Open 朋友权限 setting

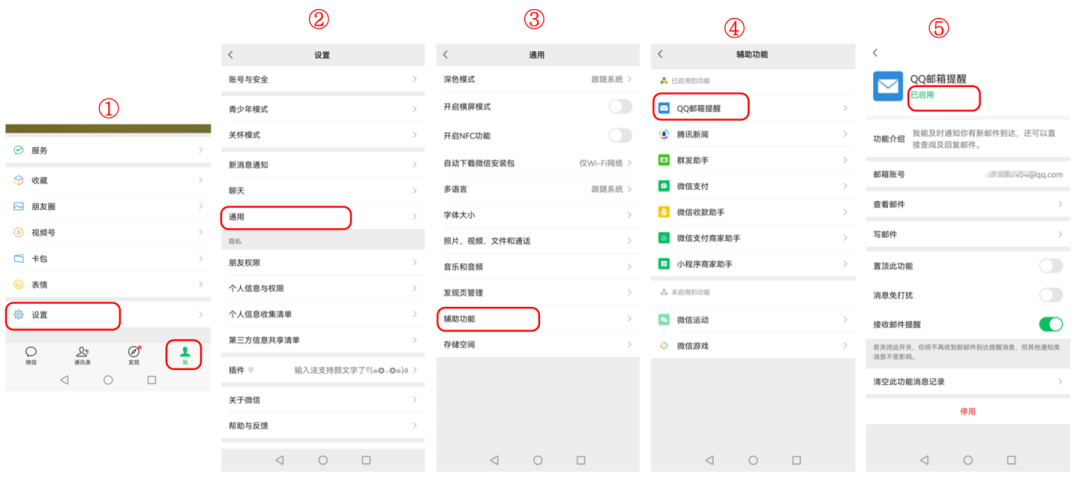point(323,262)
